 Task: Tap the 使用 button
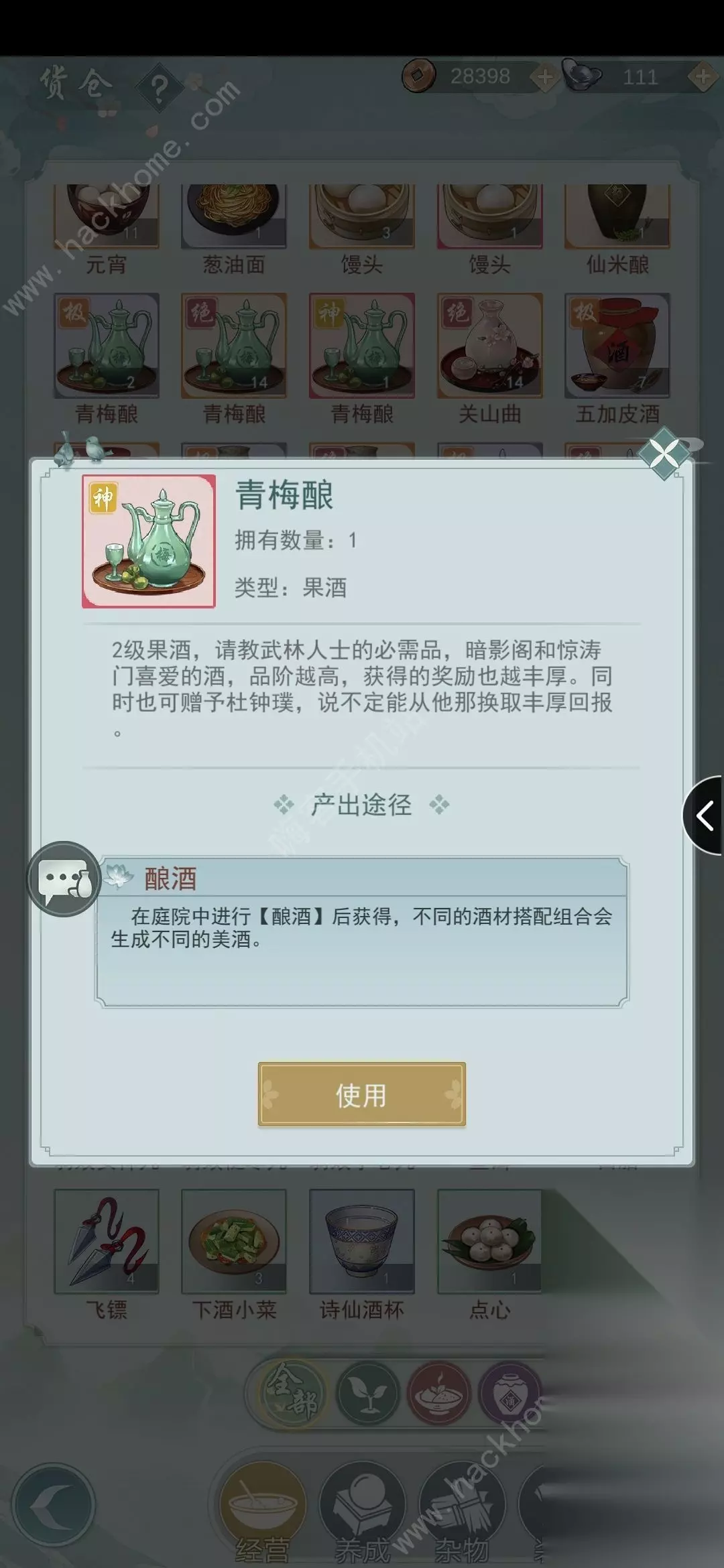(361, 1094)
